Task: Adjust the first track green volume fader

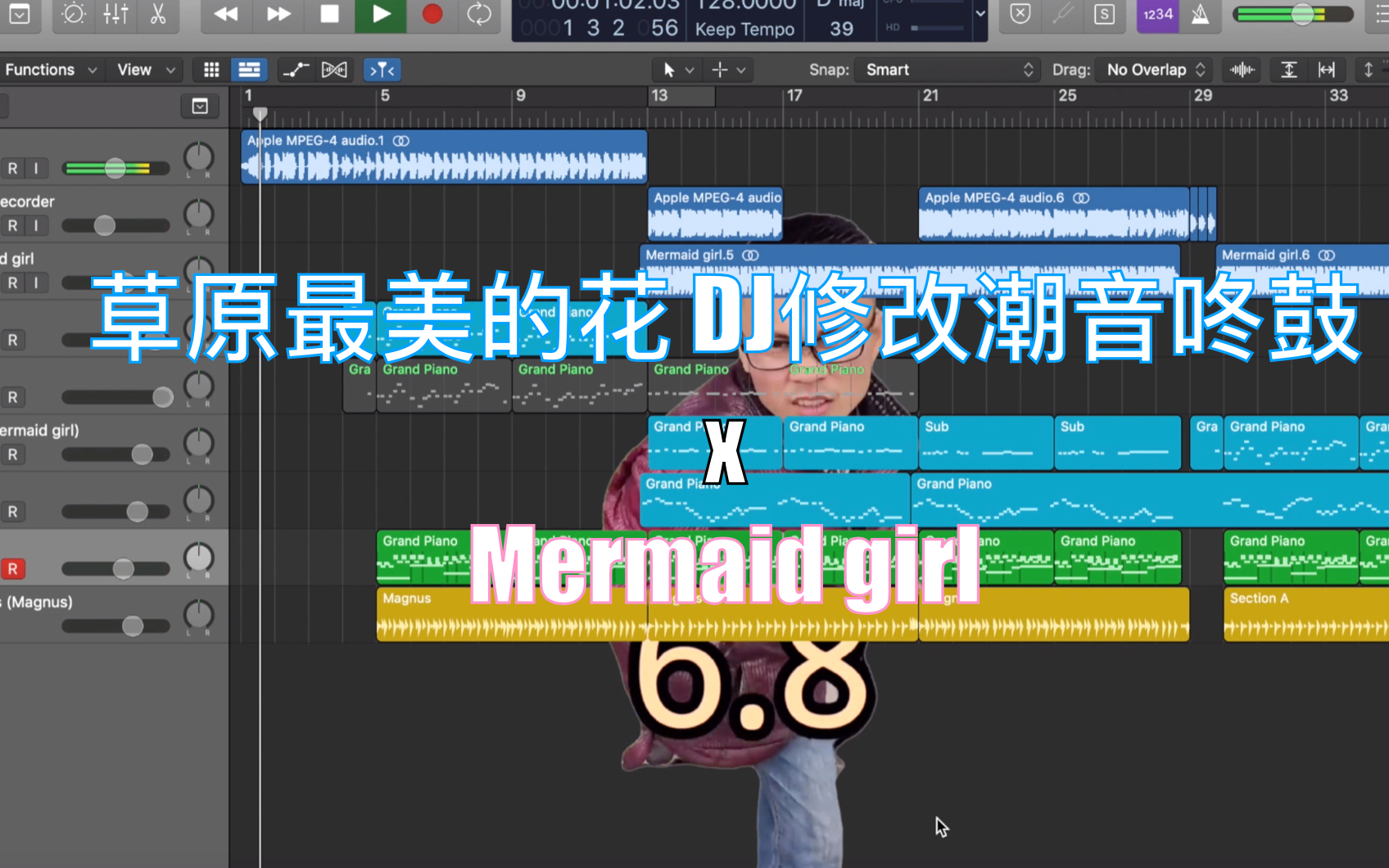Action: pos(115,169)
